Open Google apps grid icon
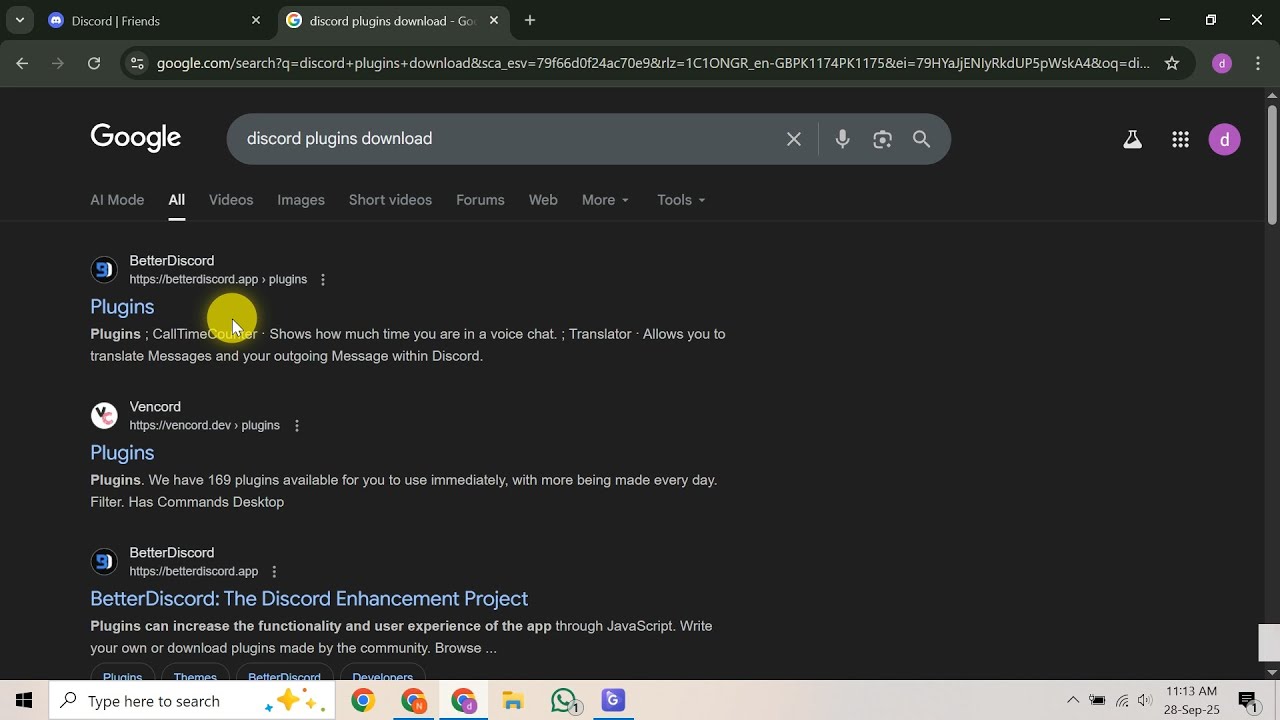The image size is (1280, 720). tap(1180, 140)
